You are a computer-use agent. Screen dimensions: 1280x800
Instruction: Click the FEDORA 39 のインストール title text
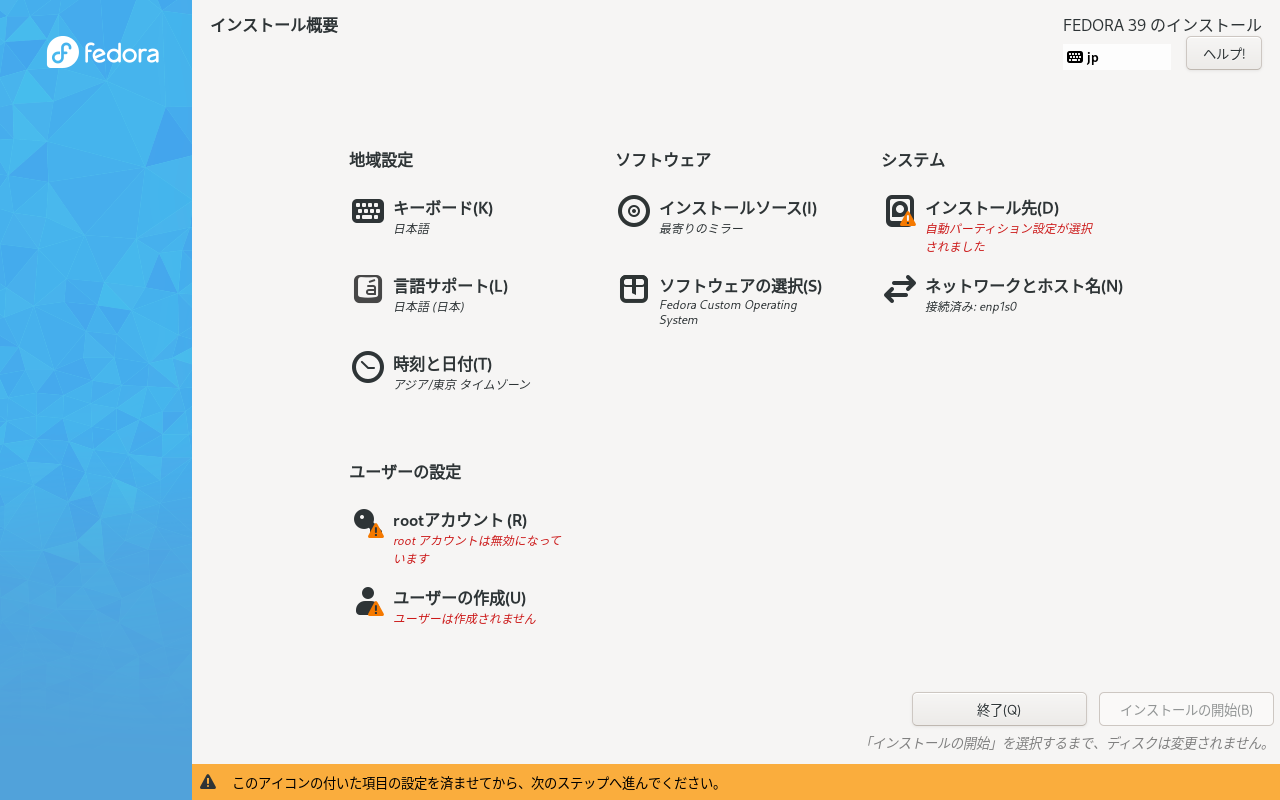1162,25
